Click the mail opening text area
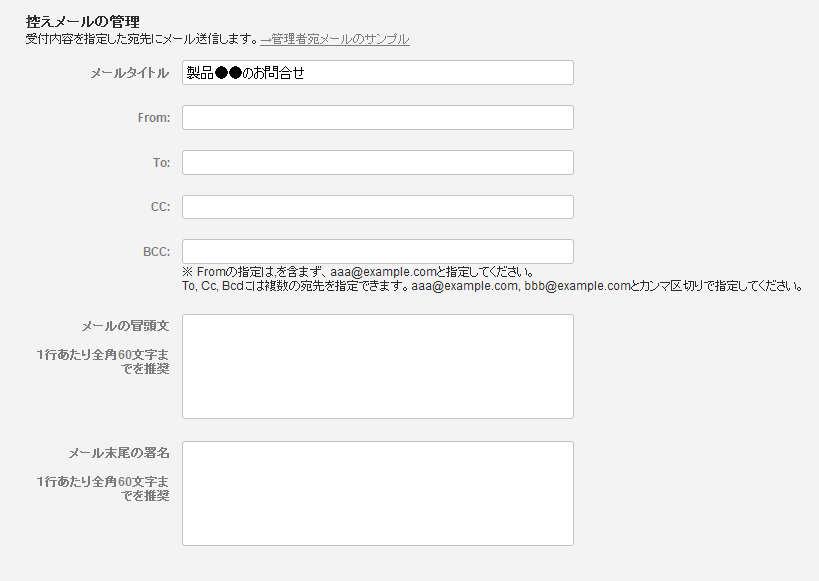This screenshot has width=819, height=581. [377, 365]
